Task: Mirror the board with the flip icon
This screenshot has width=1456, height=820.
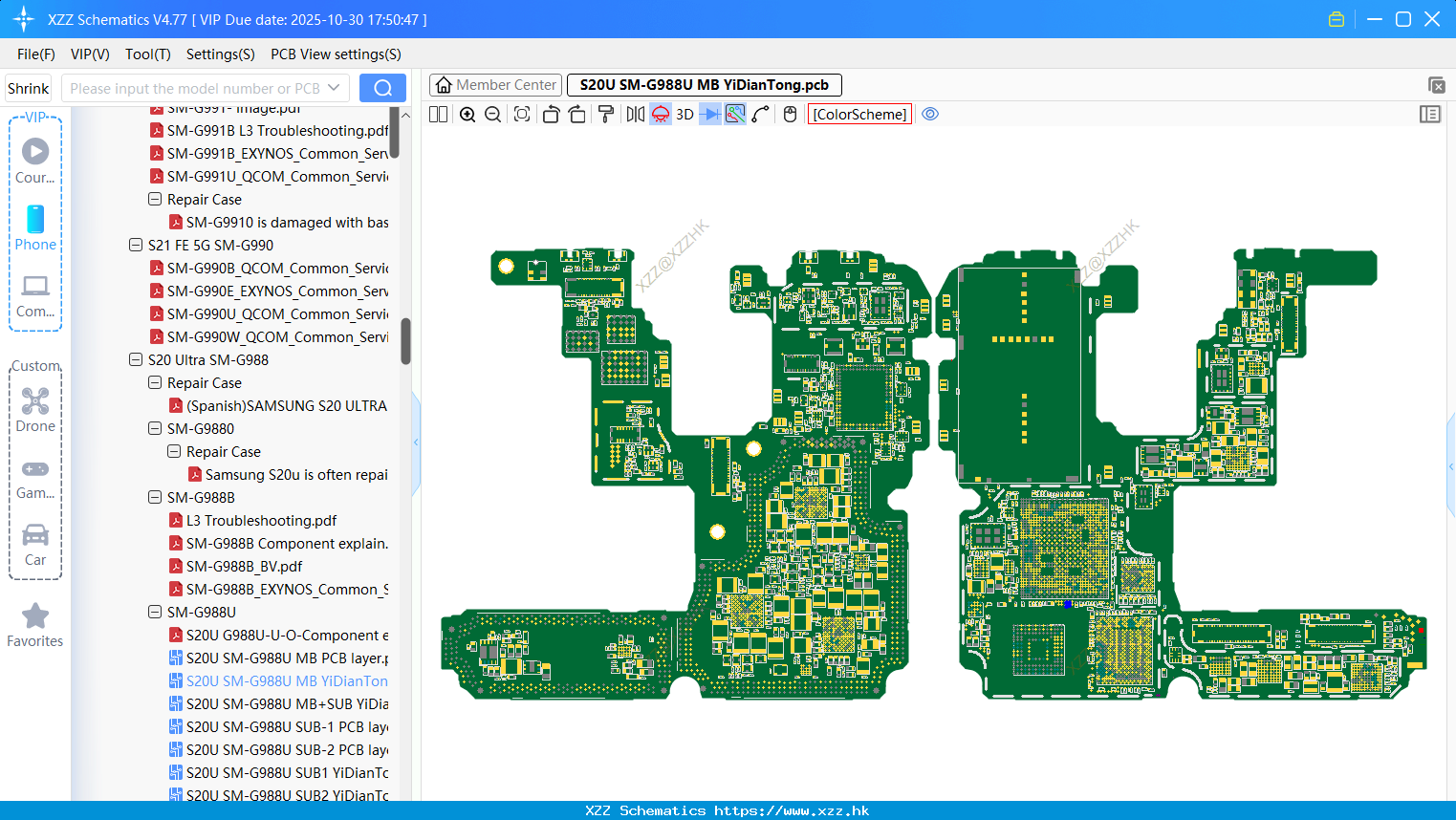Action: coord(635,114)
